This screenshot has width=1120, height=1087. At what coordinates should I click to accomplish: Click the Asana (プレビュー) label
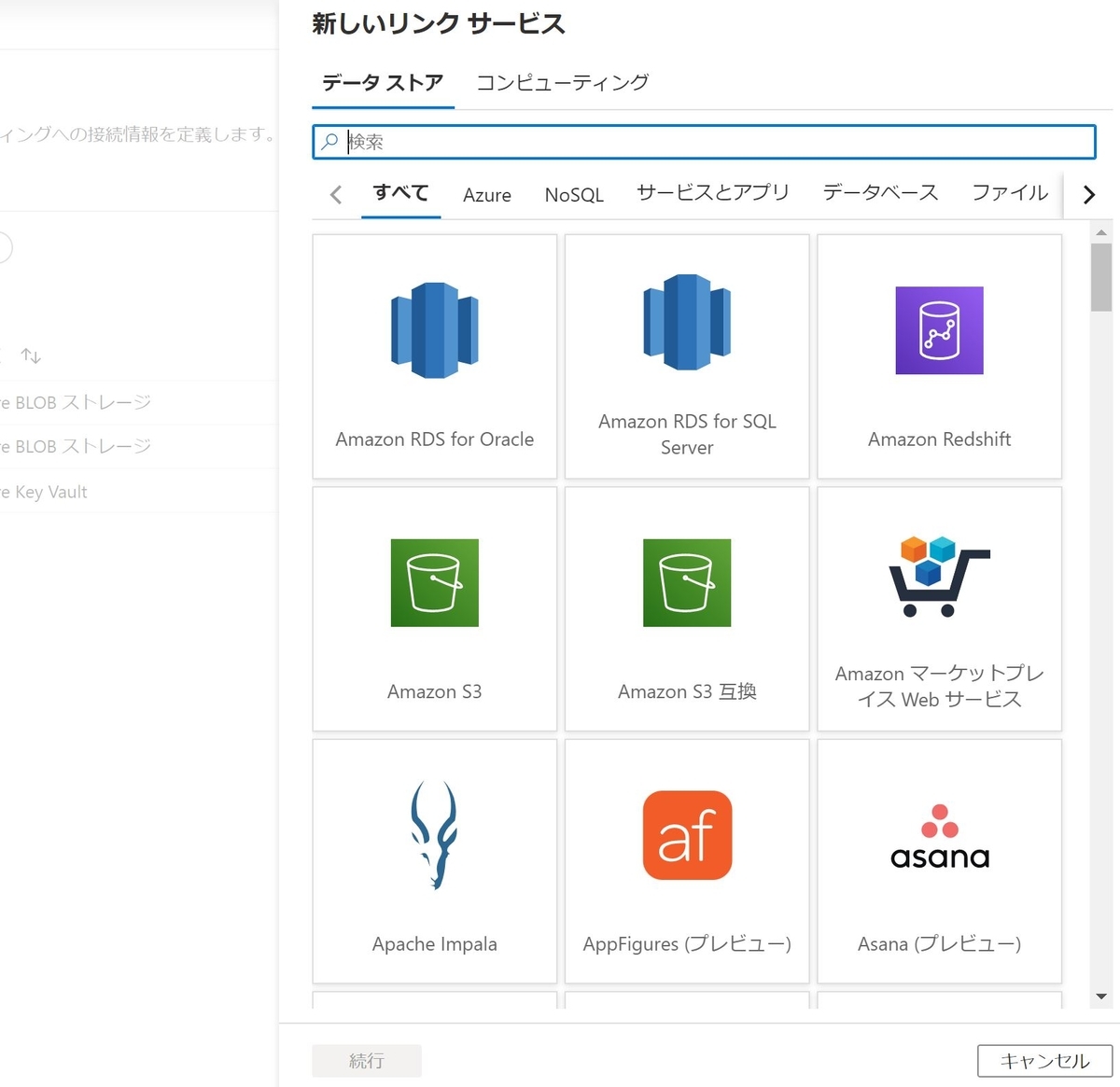[x=939, y=944]
